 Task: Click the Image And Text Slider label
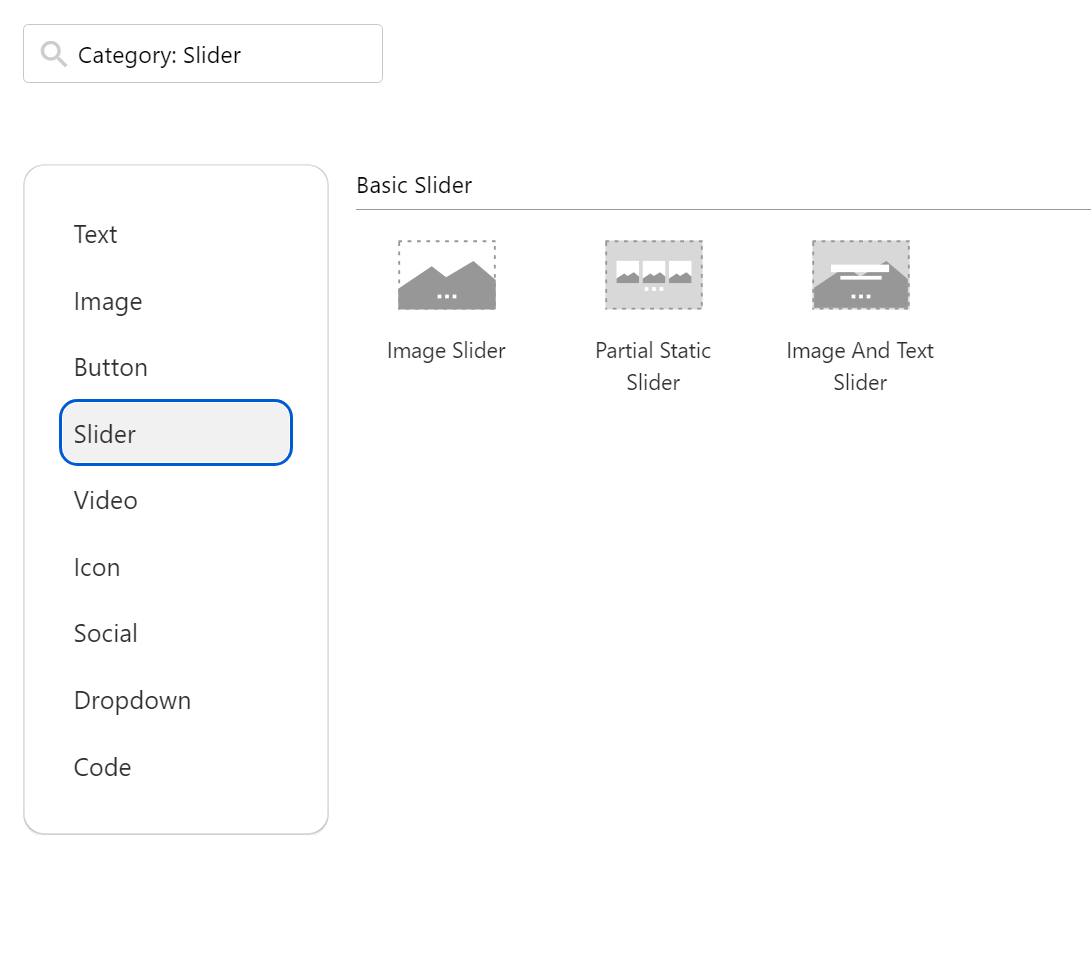point(860,366)
